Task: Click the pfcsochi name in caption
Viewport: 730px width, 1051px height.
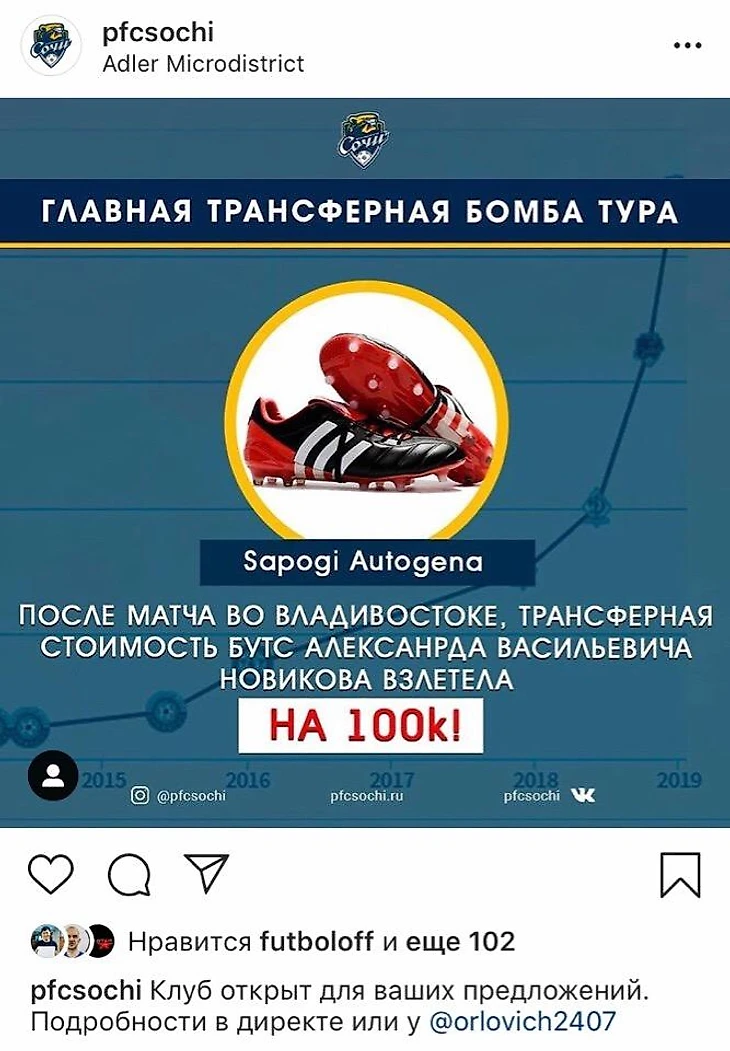Action: [86, 991]
